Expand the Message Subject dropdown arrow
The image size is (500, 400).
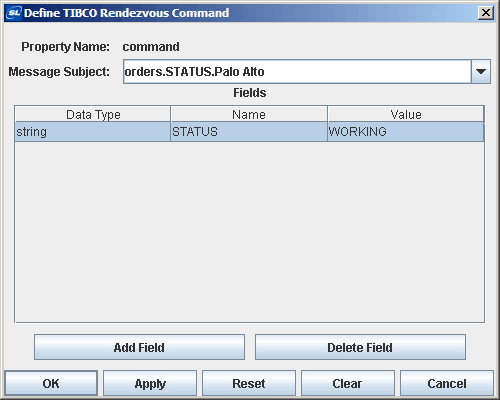point(481,72)
